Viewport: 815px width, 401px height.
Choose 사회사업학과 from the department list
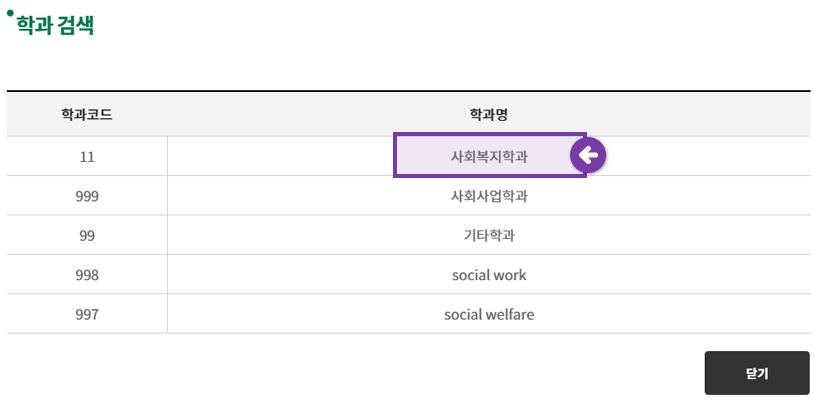pos(489,196)
